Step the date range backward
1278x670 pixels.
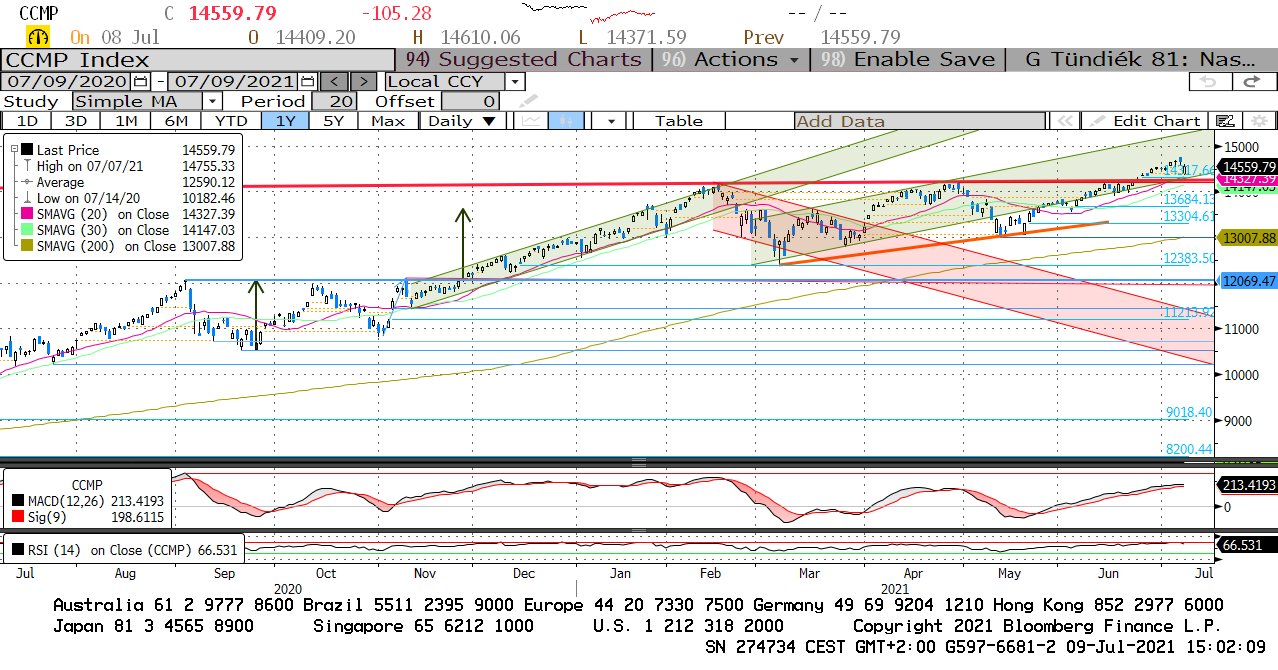[334, 81]
